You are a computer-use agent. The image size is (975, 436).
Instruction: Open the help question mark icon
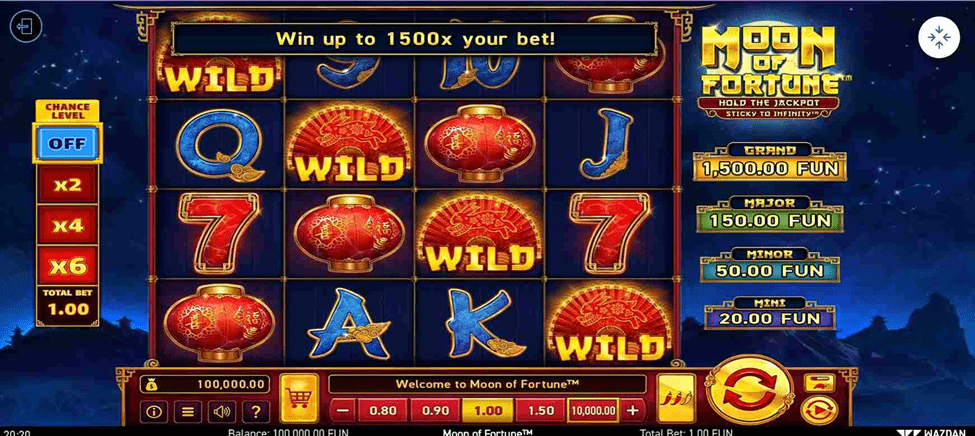click(256, 411)
